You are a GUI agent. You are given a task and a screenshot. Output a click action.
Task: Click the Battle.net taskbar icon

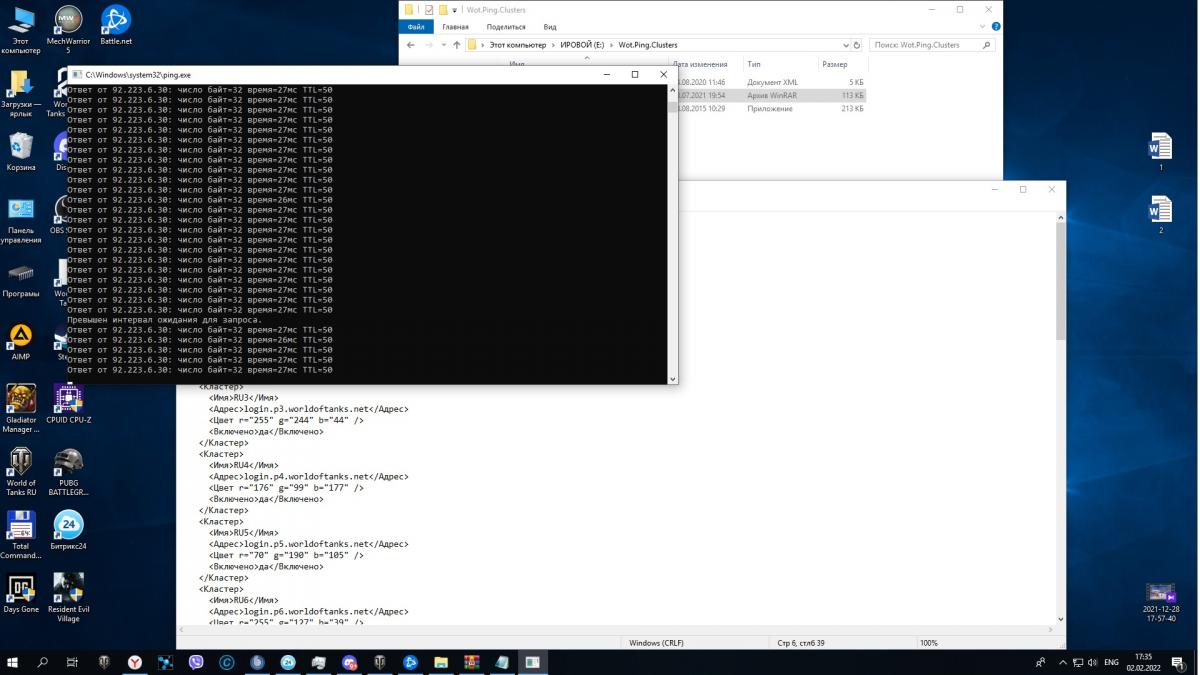point(410,662)
